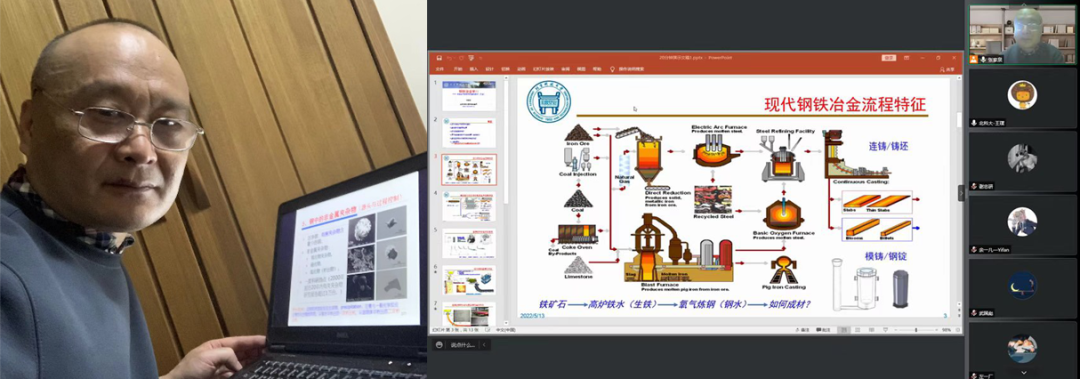
Task: Switch to Reading view in status bar
Action: pos(871,329)
